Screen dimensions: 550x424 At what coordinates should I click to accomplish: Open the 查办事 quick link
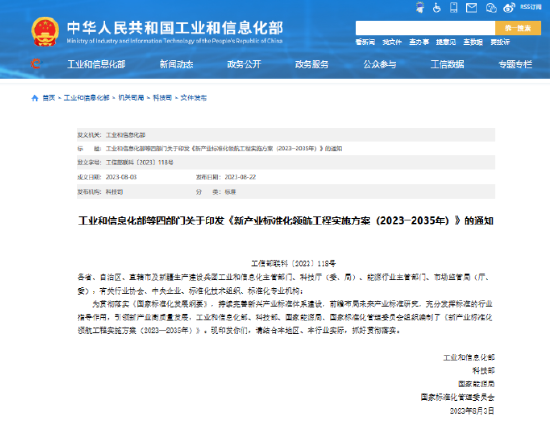419,42
